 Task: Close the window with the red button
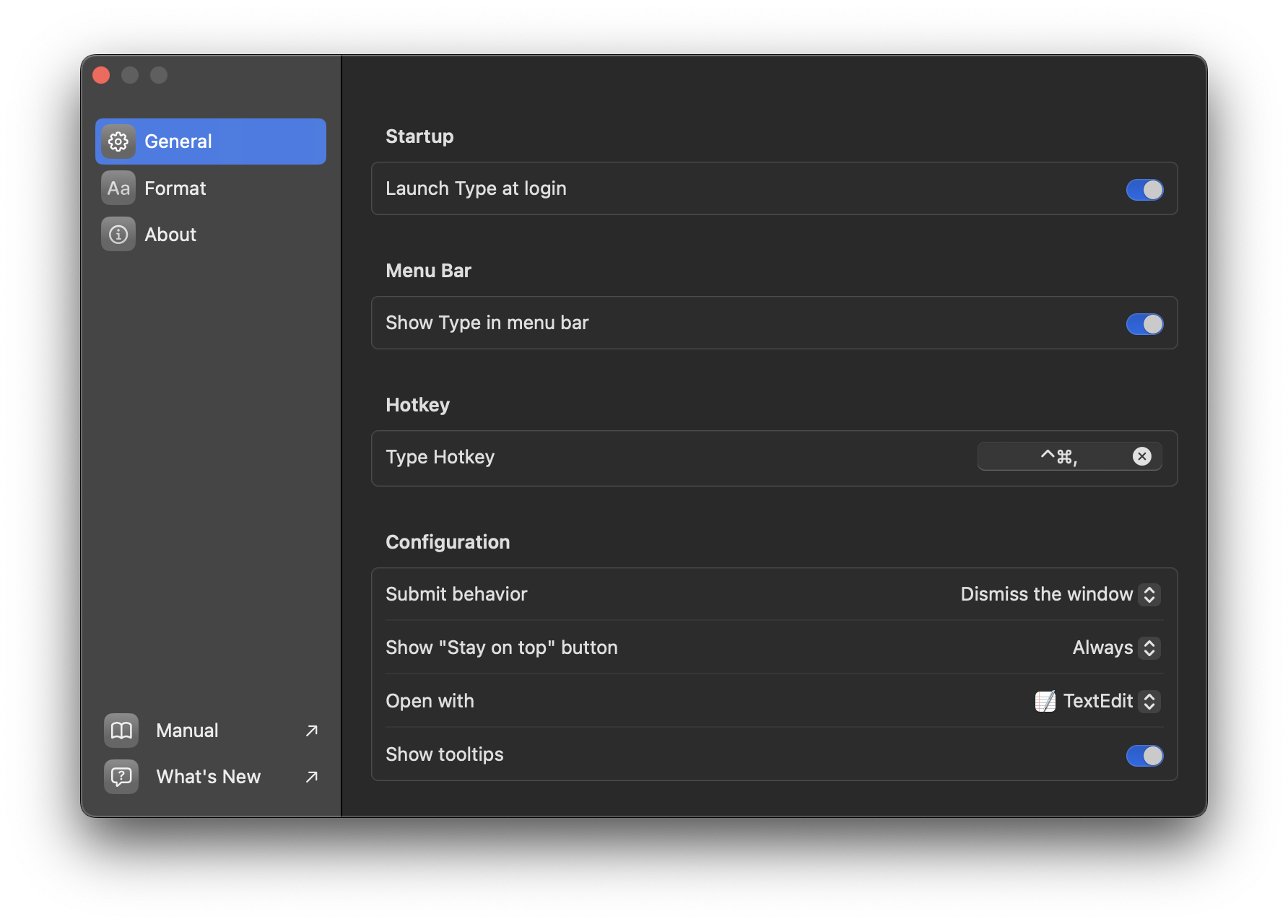101,75
